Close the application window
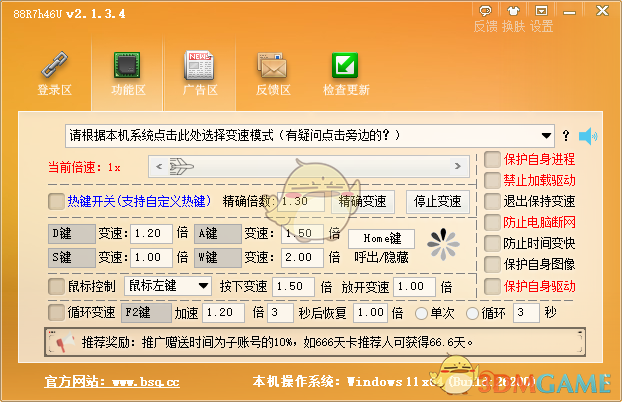The height and width of the screenshot is (402, 622). (602, 11)
